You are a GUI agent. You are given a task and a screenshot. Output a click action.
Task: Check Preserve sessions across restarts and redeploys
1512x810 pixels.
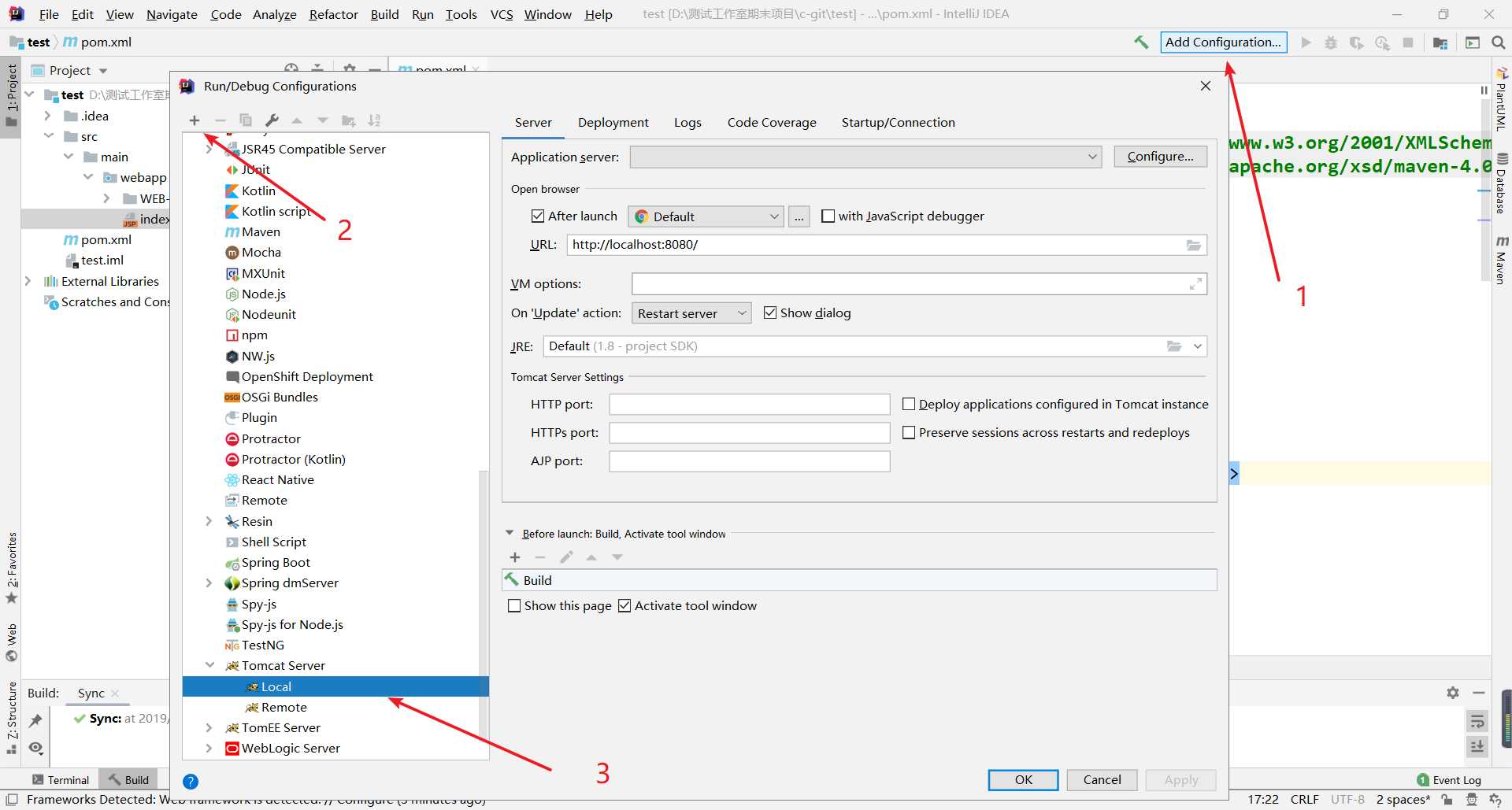(x=908, y=432)
